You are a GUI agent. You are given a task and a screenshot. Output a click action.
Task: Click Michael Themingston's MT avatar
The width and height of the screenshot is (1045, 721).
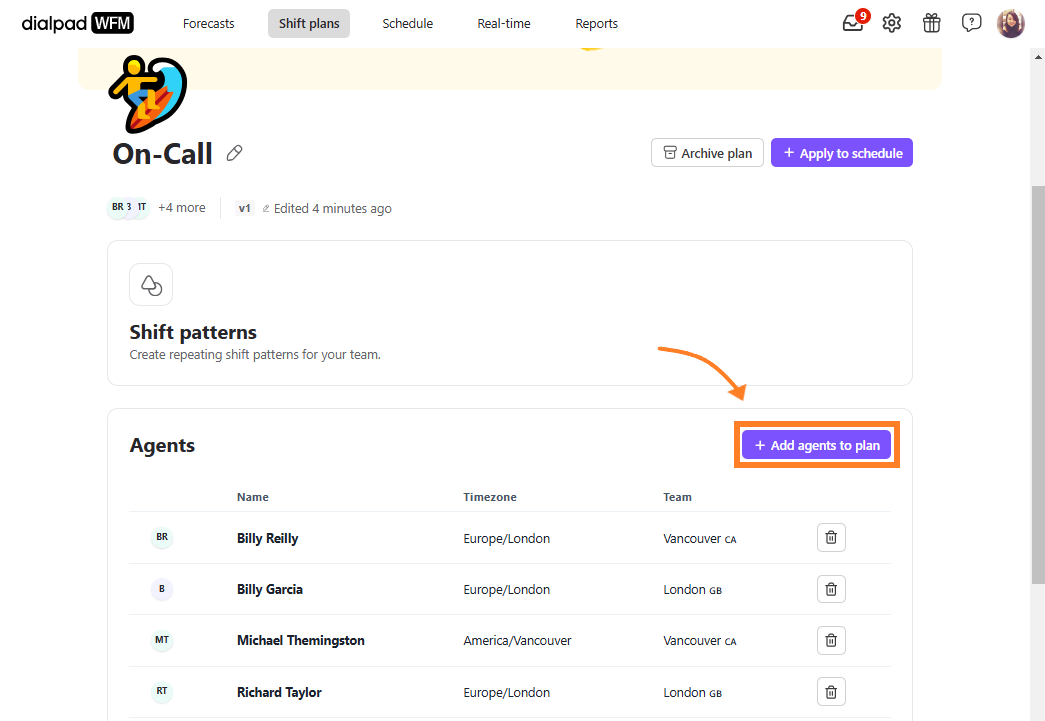click(162, 640)
